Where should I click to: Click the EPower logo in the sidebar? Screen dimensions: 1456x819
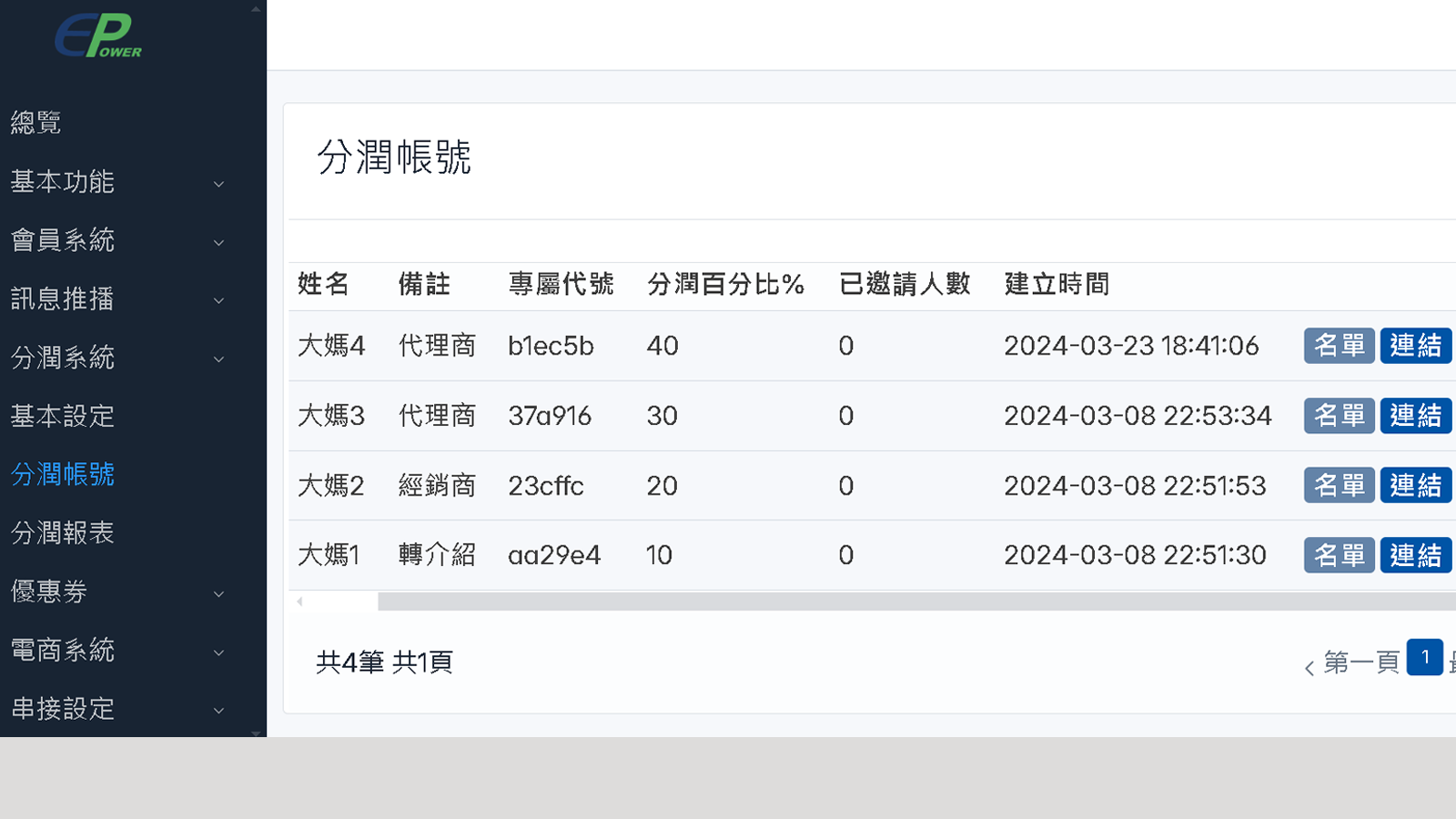click(x=98, y=35)
